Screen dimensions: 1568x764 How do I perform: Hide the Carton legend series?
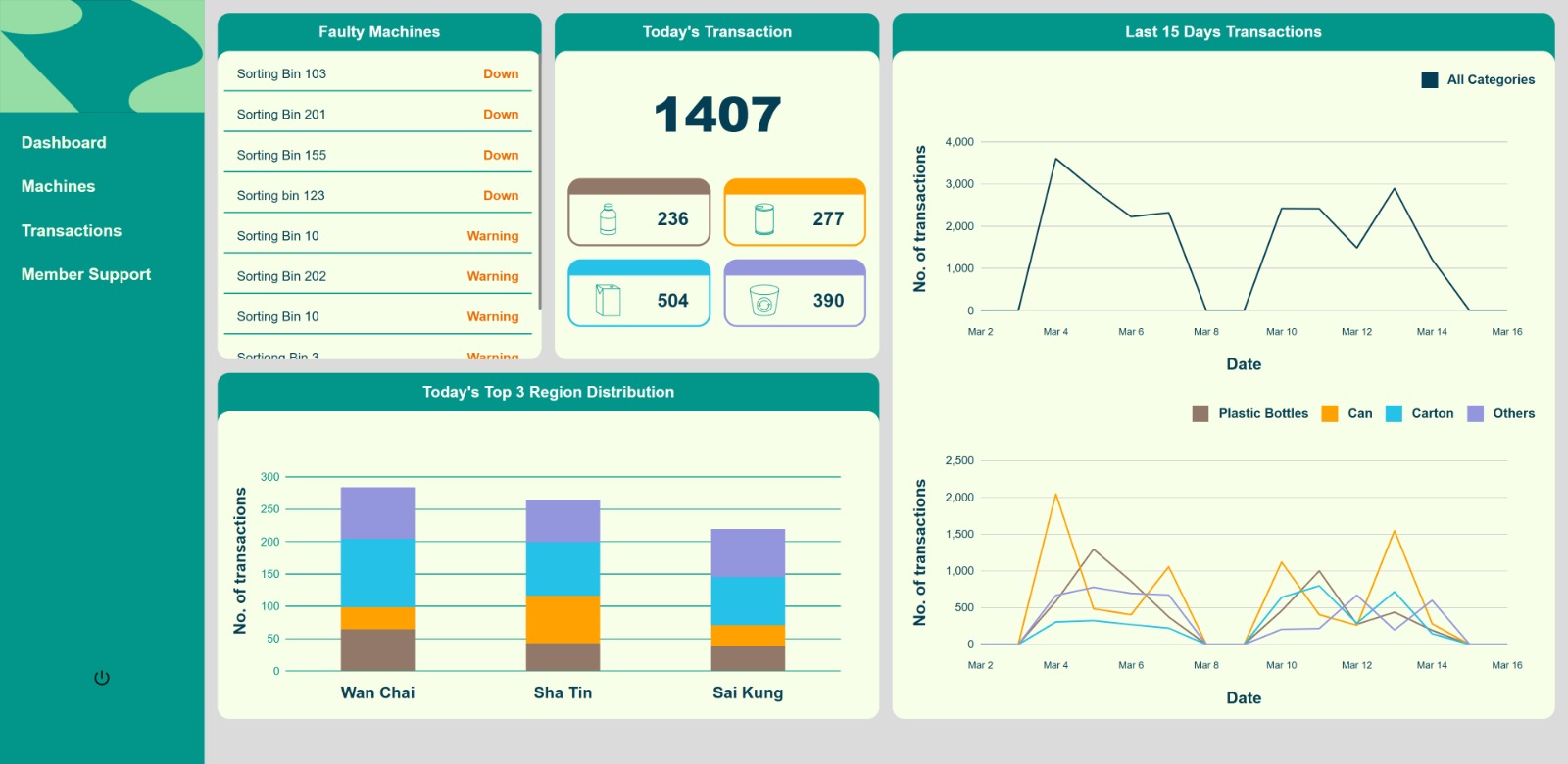(x=1394, y=414)
